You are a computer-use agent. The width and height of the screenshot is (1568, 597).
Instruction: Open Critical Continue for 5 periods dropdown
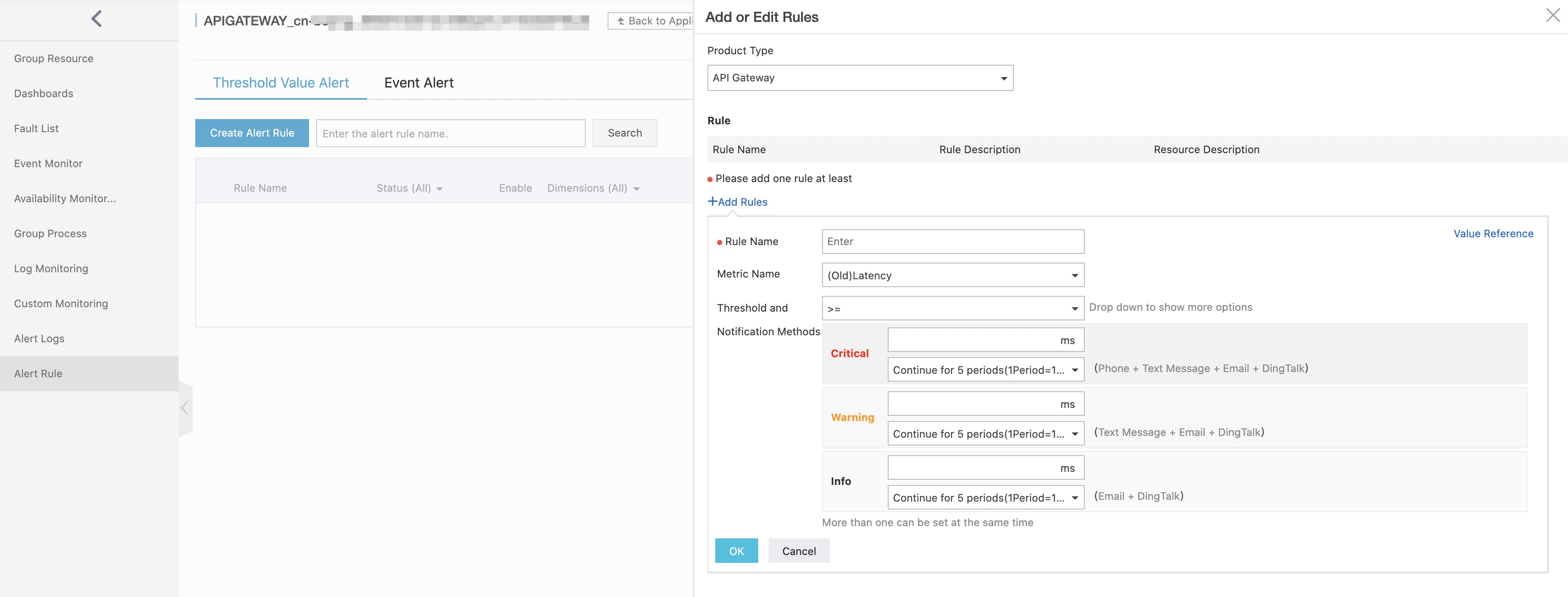(x=985, y=370)
